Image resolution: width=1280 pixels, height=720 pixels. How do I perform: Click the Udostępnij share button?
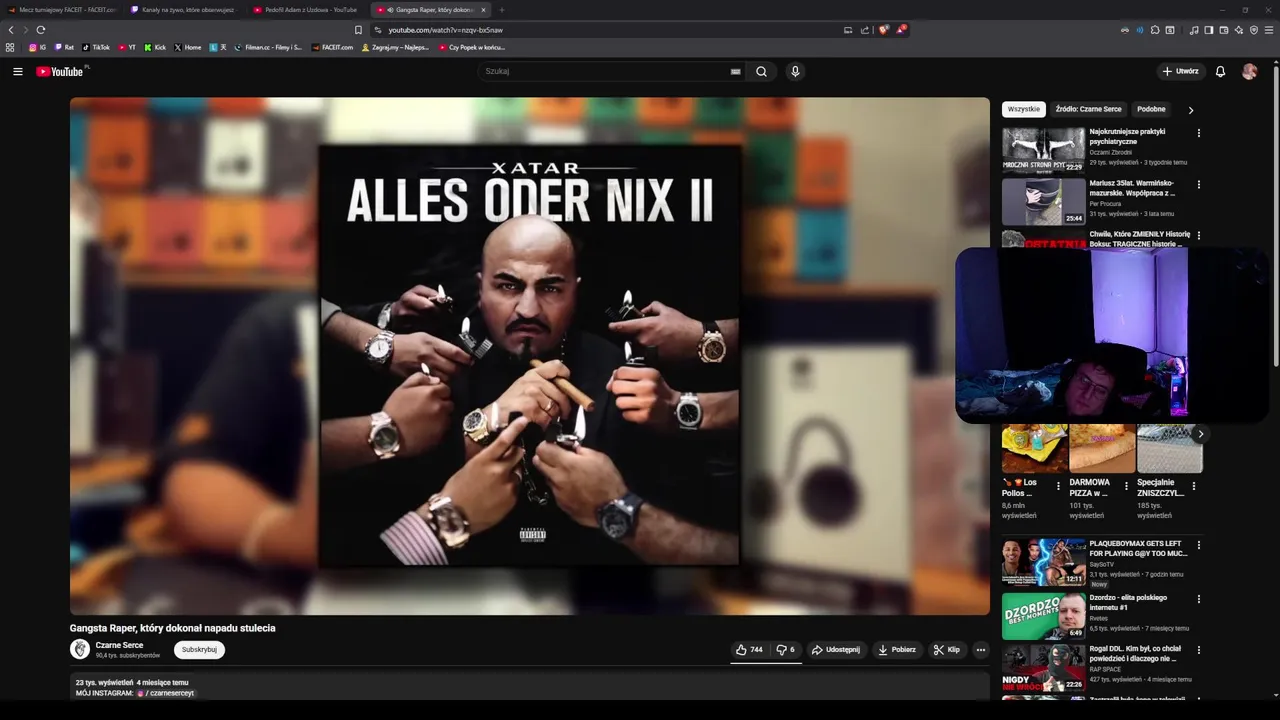coord(836,650)
